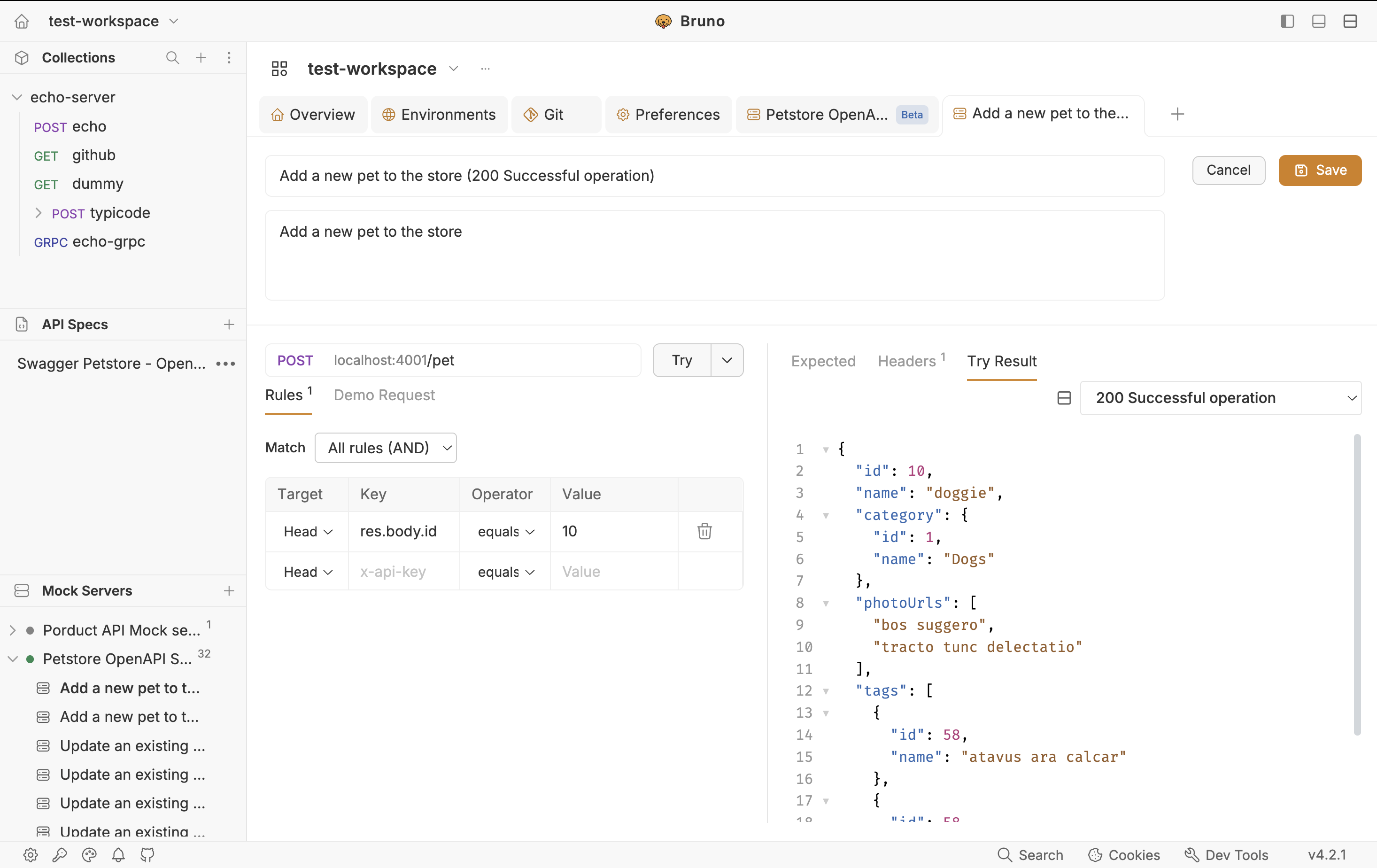Screen dimensions: 1377x868
Task: Open the Git tab
Action: pyautogui.click(x=556, y=114)
